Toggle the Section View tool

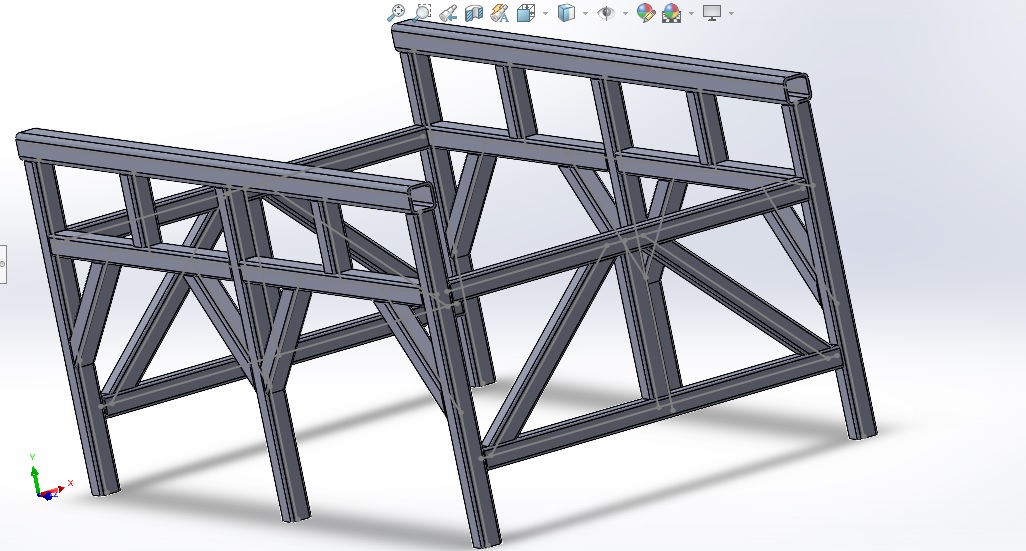(x=474, y=13)
